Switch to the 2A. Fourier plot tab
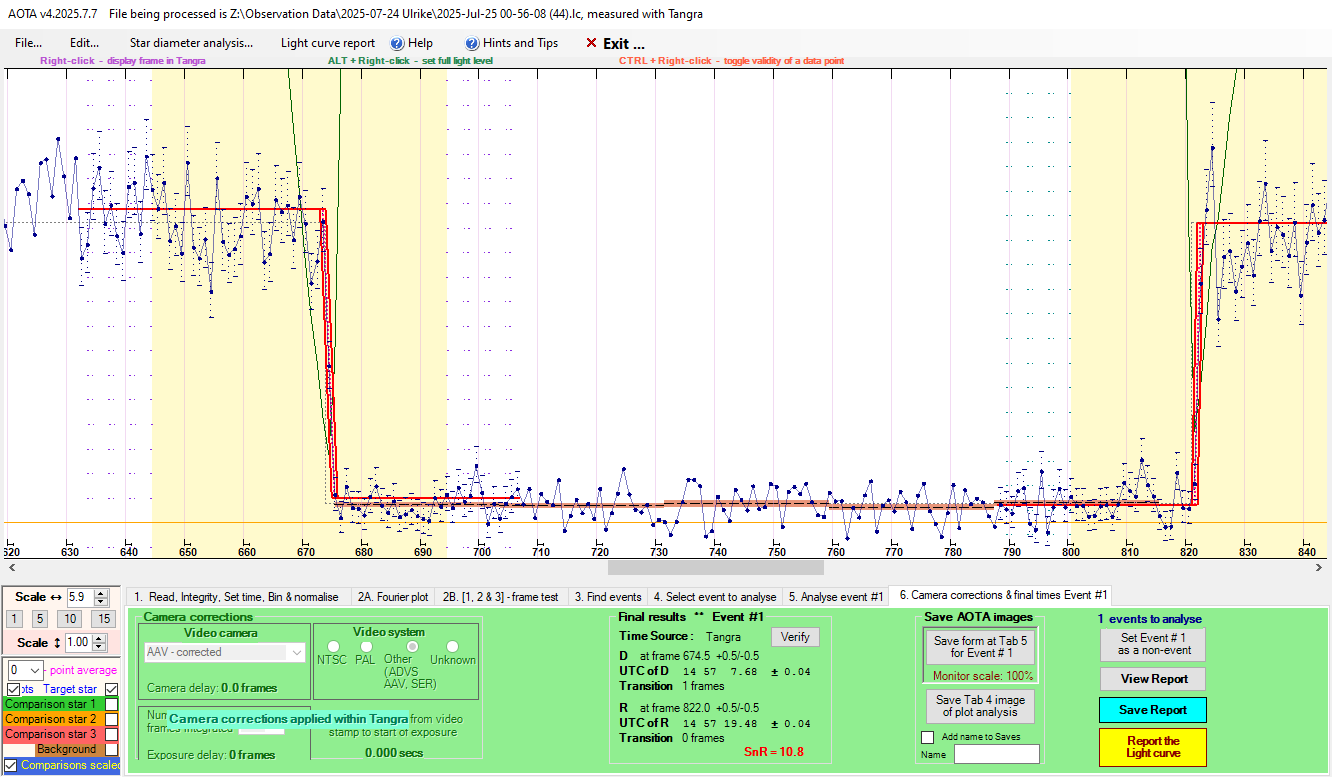 [x=393, y=597]
